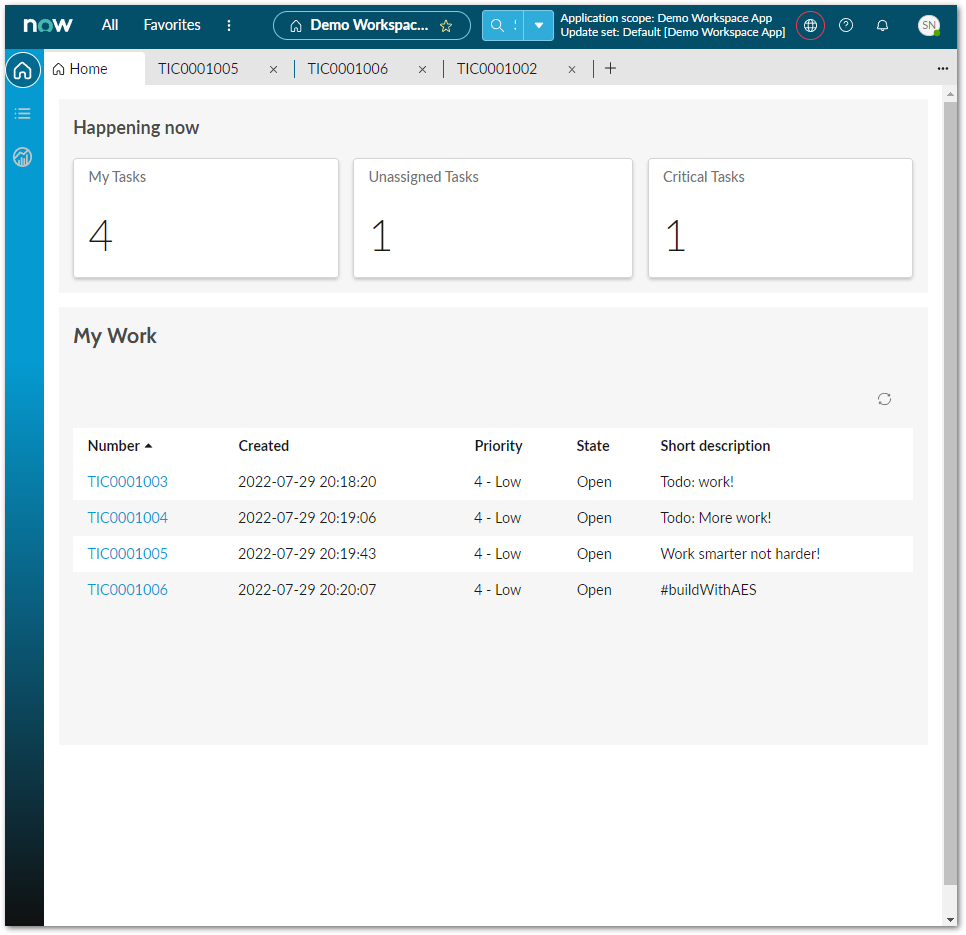Expand the search dropdown arrow

click(537, 24)
